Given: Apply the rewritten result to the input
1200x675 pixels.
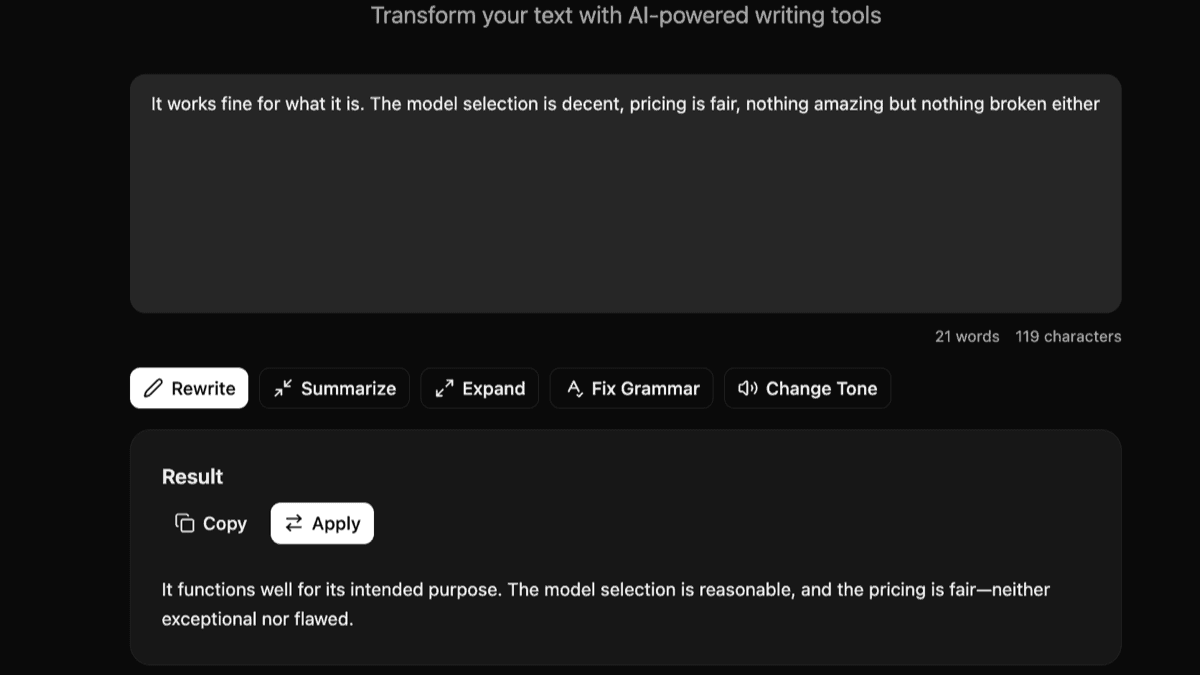Looking at the screenshot, I should coord(322,523).
